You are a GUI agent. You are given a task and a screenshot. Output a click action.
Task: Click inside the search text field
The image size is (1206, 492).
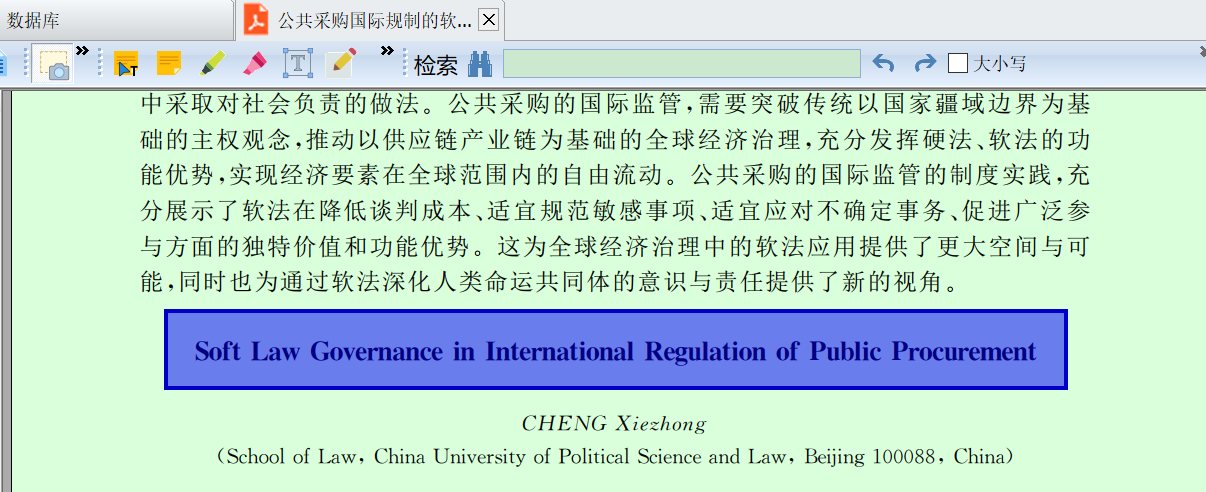point(681,64)
